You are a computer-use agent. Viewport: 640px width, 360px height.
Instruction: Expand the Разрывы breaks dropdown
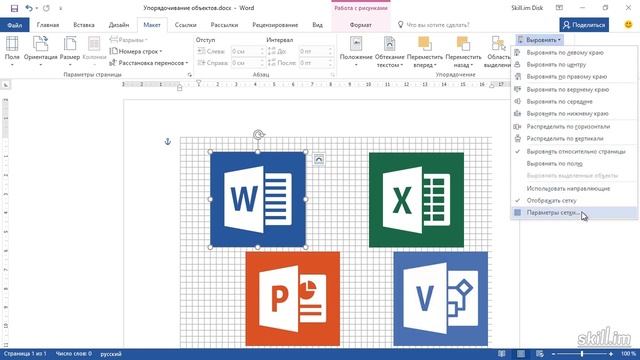point(129,40)
